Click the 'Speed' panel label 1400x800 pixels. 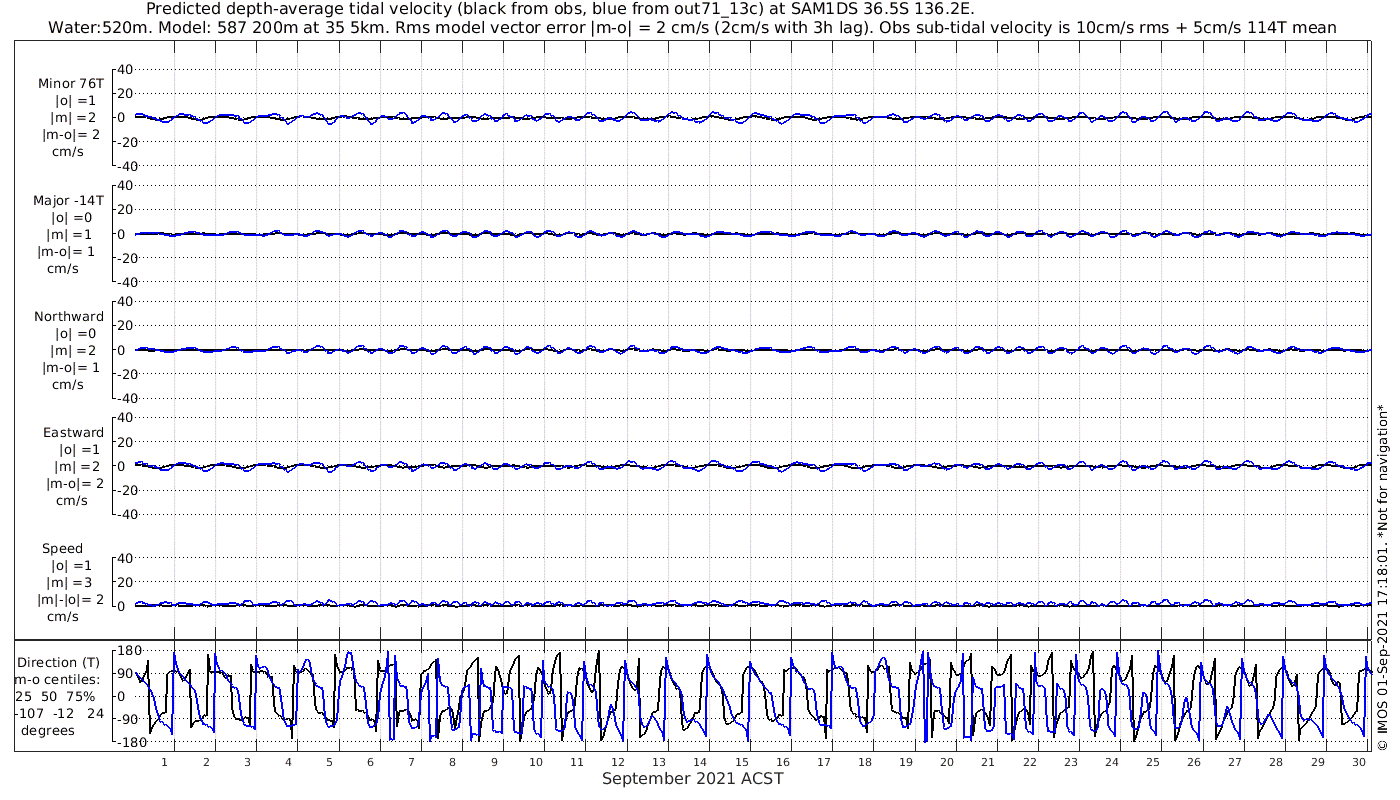click(x=63, y=548)
